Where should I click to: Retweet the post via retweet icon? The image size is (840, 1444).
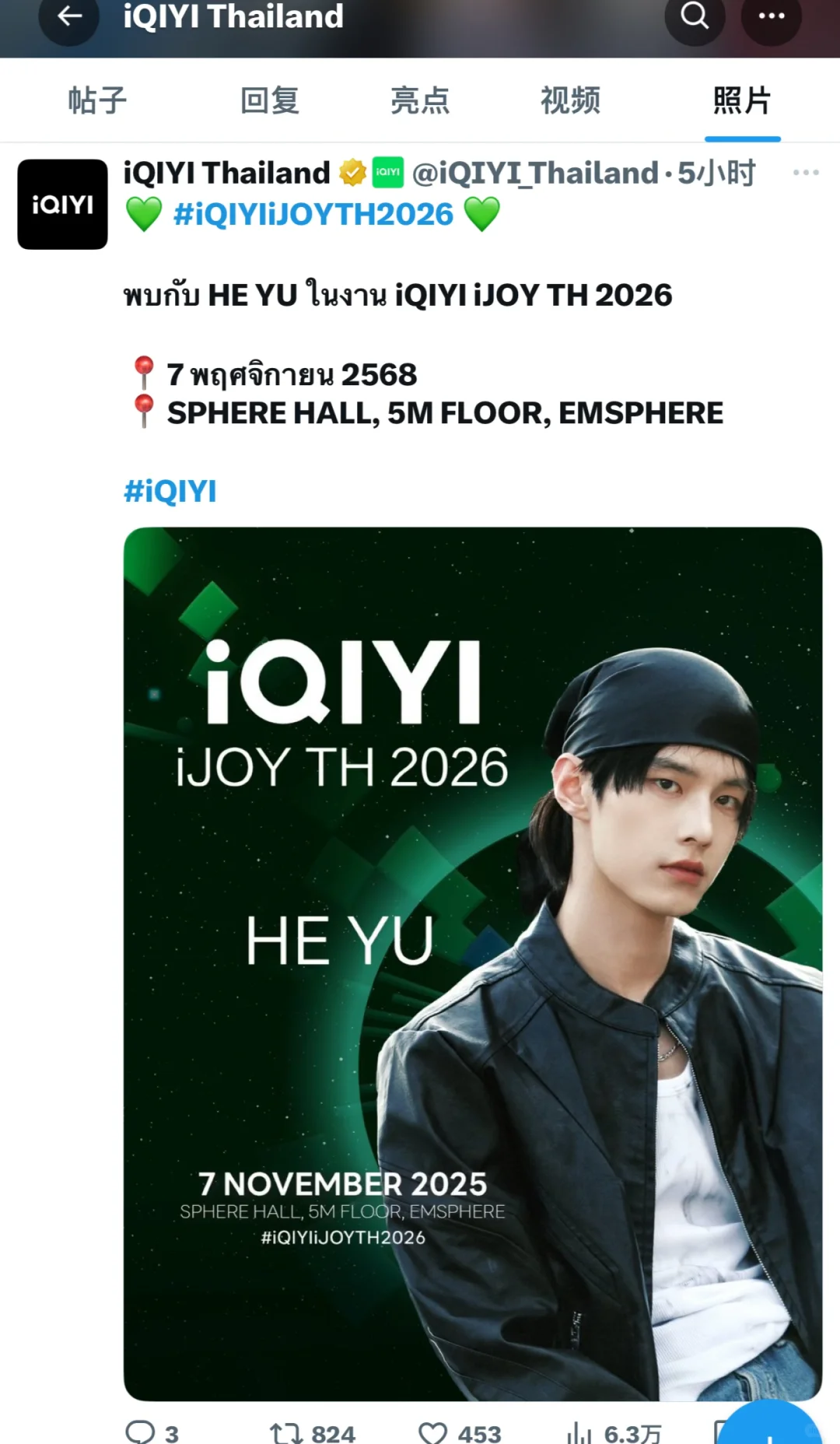286,1432
